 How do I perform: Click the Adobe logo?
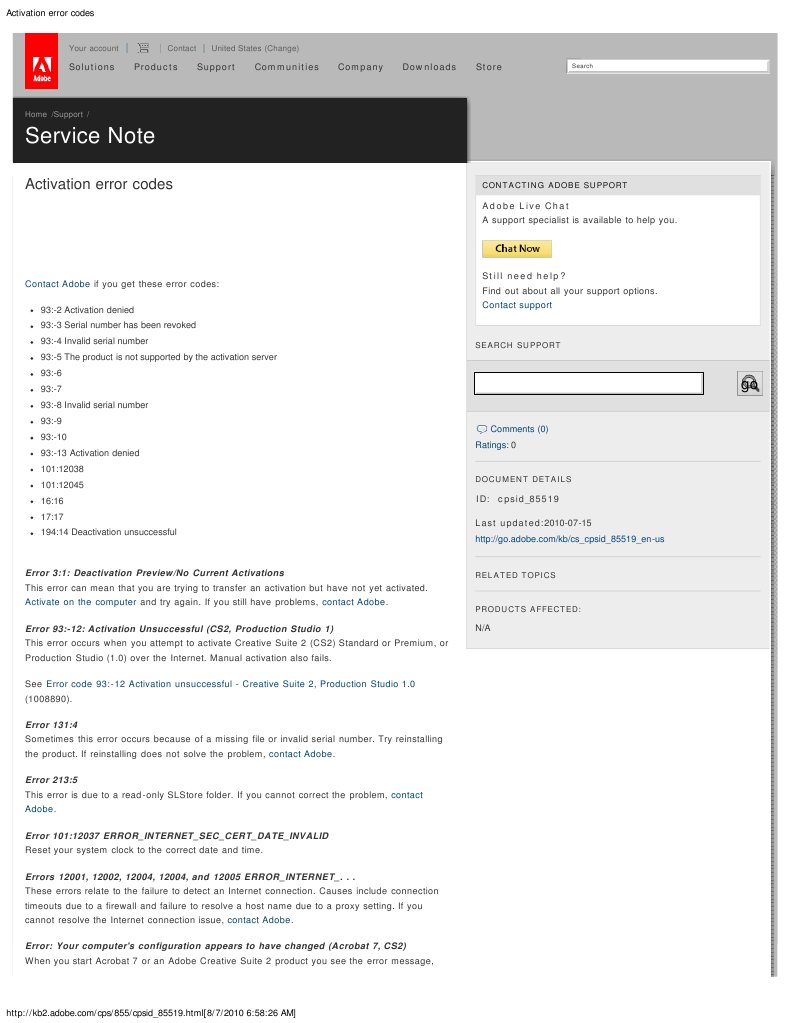[42, 61]
